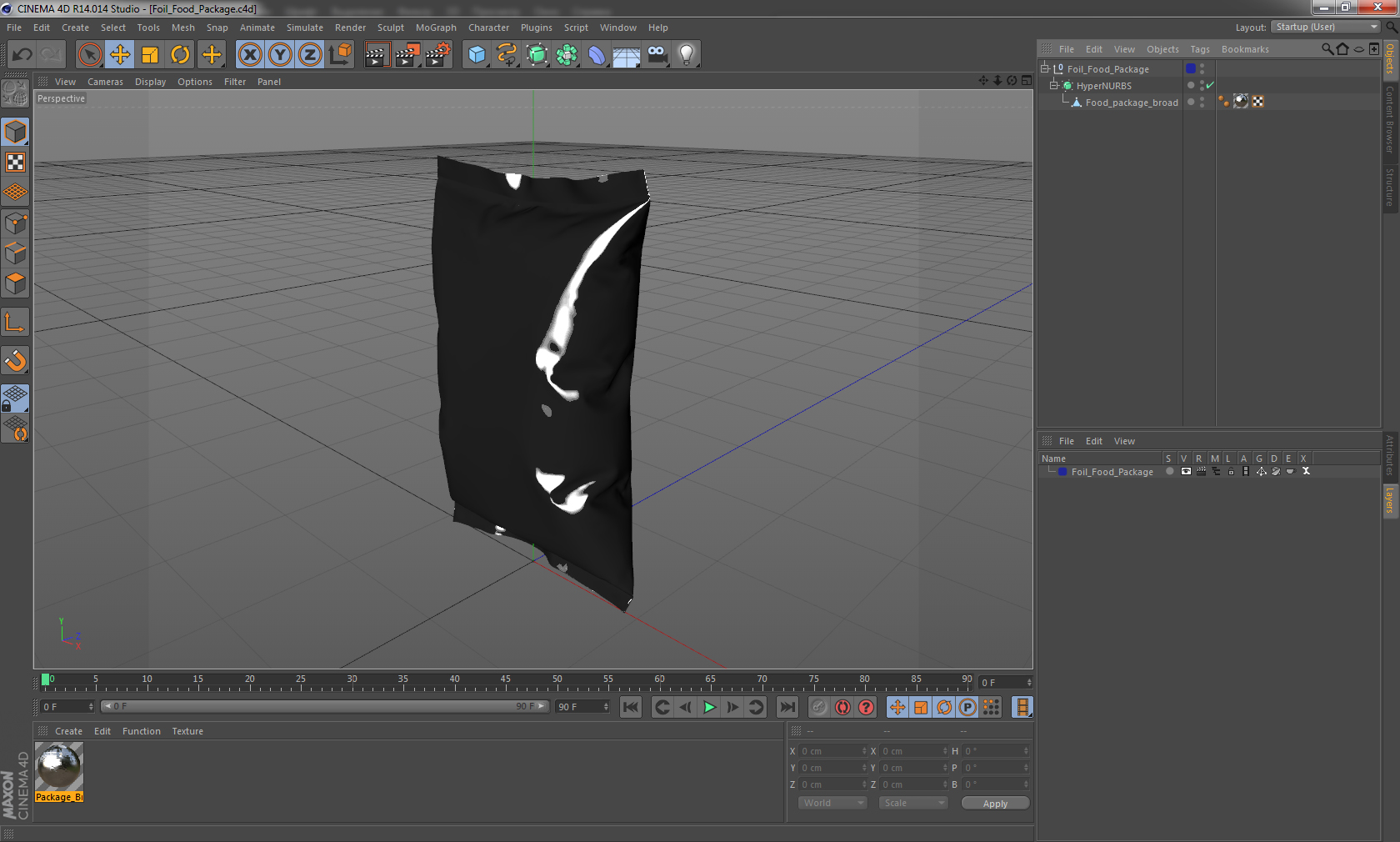Click the Record active objects button
Image resolution: width=1400 pixels, height=842 pixels.
(819, 707)
